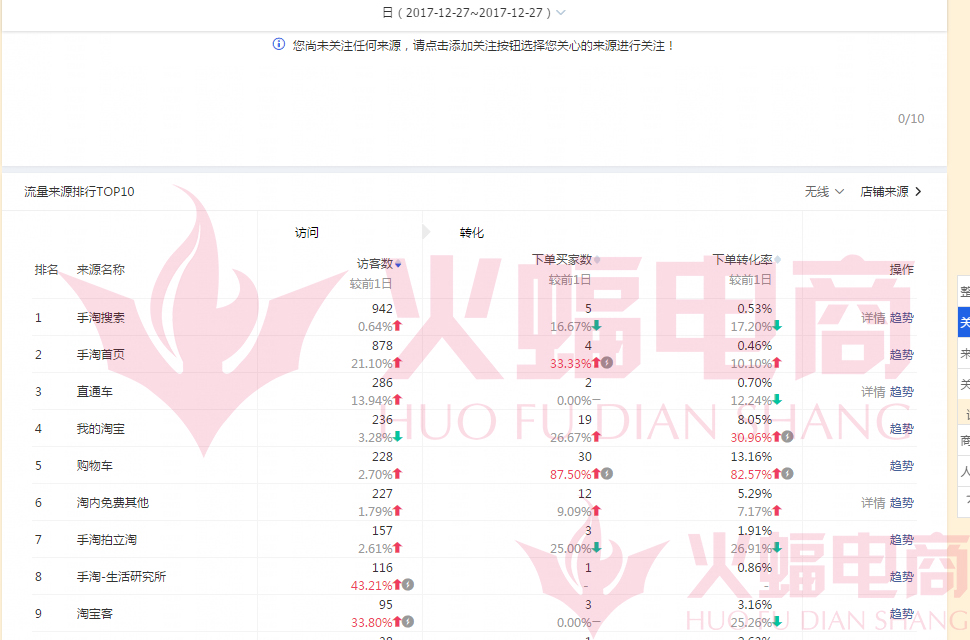
Task: Open 详情 for 手淘搜索 row
Action: tap(873, 318)
